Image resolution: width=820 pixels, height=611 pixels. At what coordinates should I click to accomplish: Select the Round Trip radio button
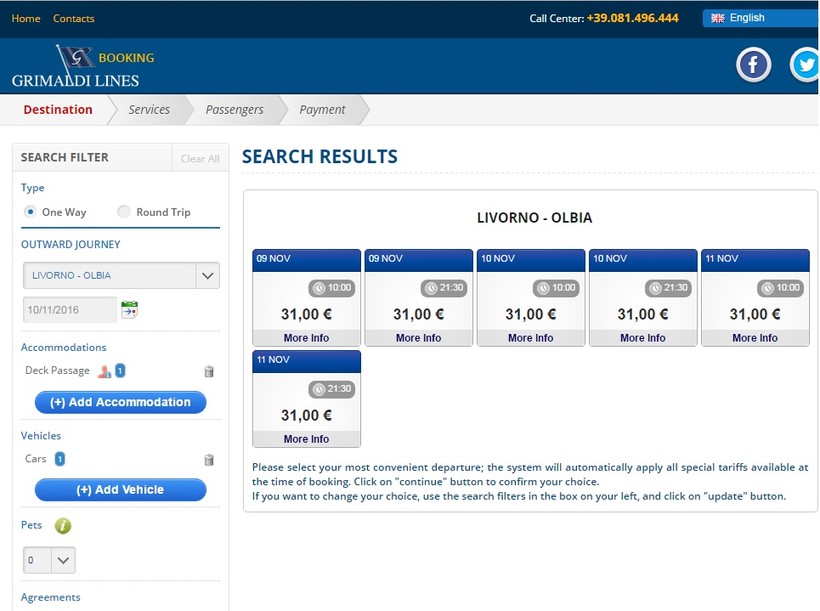[124, 212]
